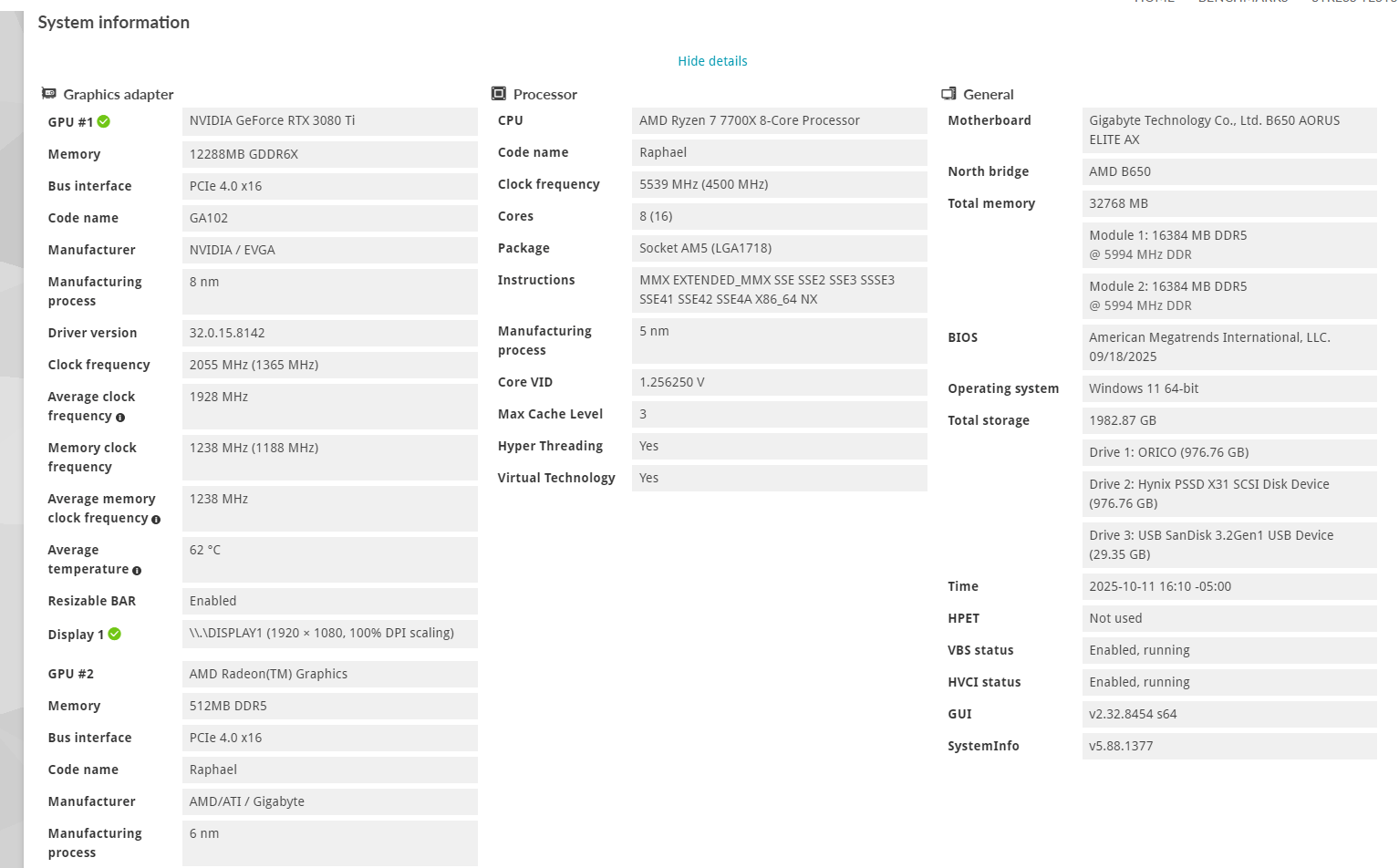Click the Hyper Threading 'Yes' value
1399x868 pixels.
(x=780, y=446)
